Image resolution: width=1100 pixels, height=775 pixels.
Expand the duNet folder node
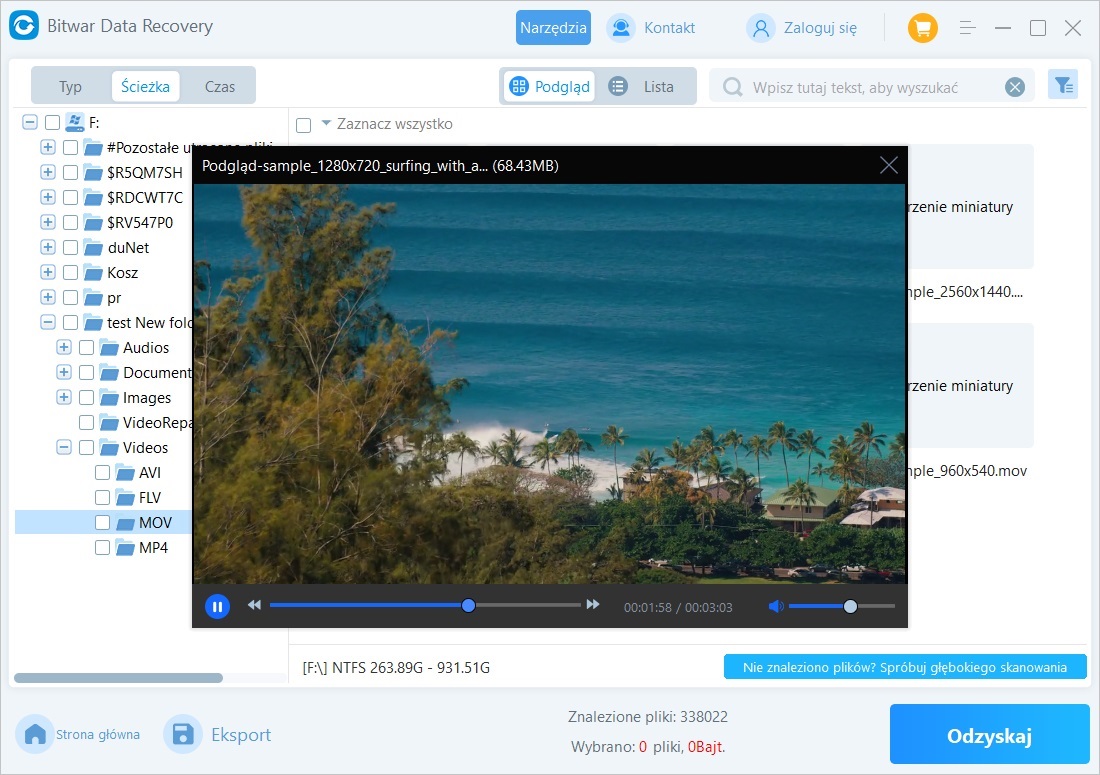pos(48,247)
